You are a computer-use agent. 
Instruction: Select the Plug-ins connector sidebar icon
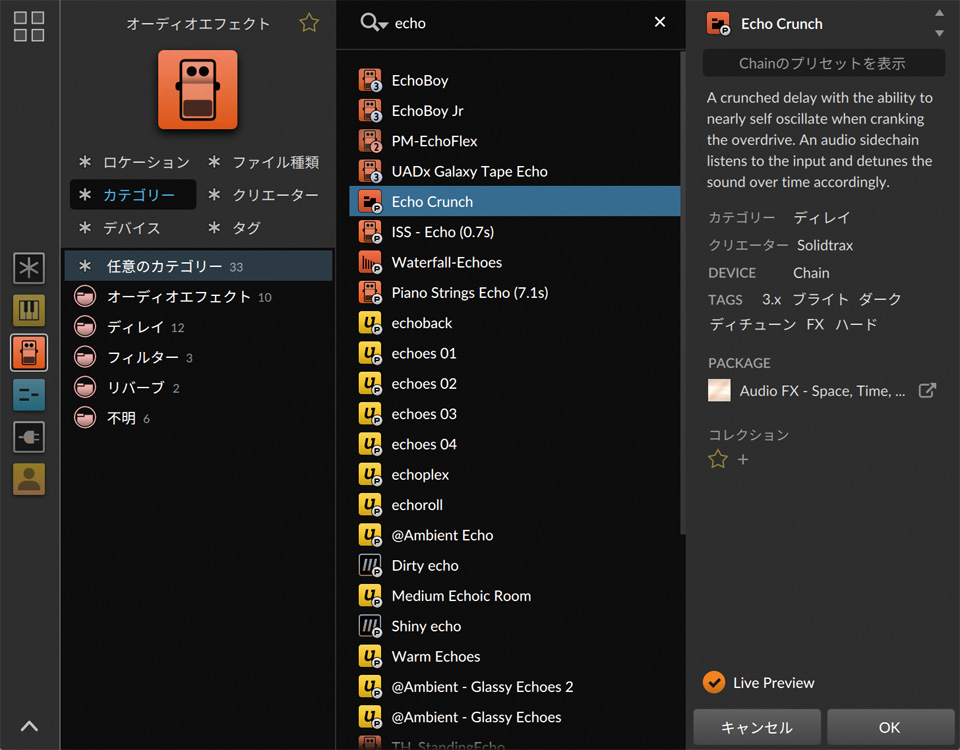[x=29, y=437]
